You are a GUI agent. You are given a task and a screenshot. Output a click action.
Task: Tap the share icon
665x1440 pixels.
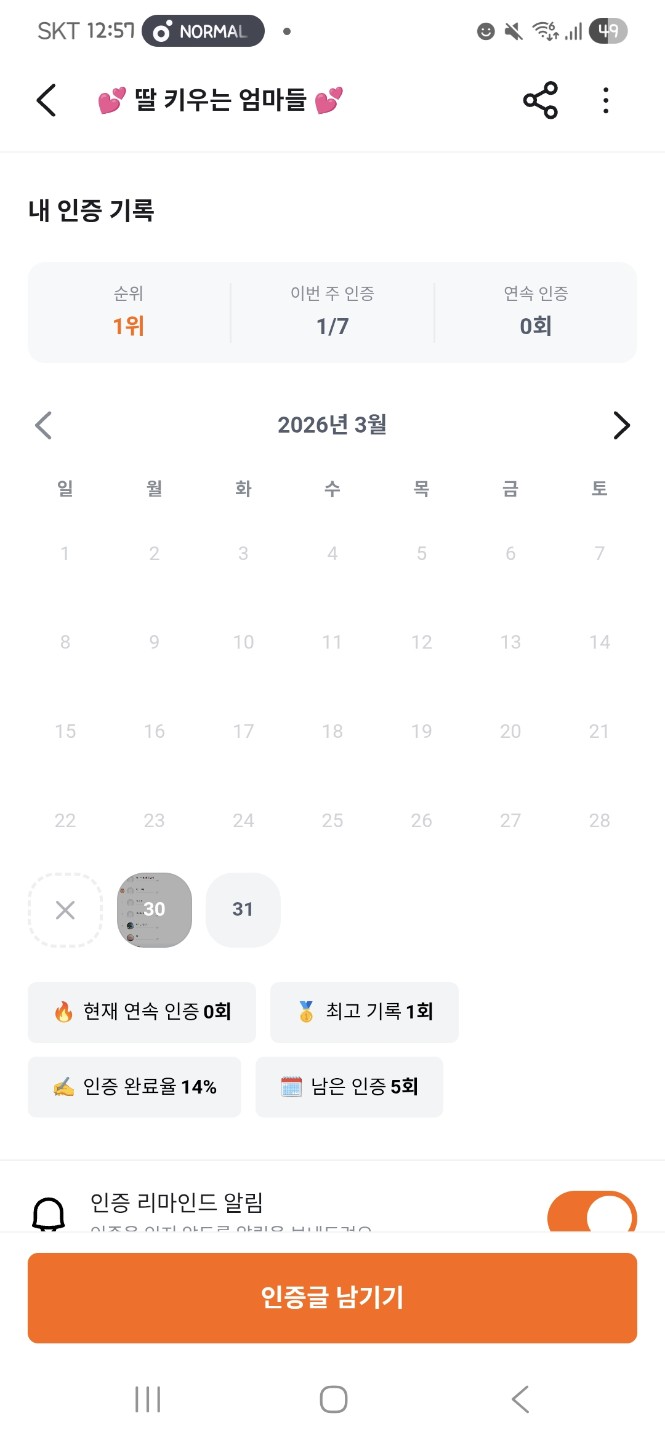(x=540, y=101)
